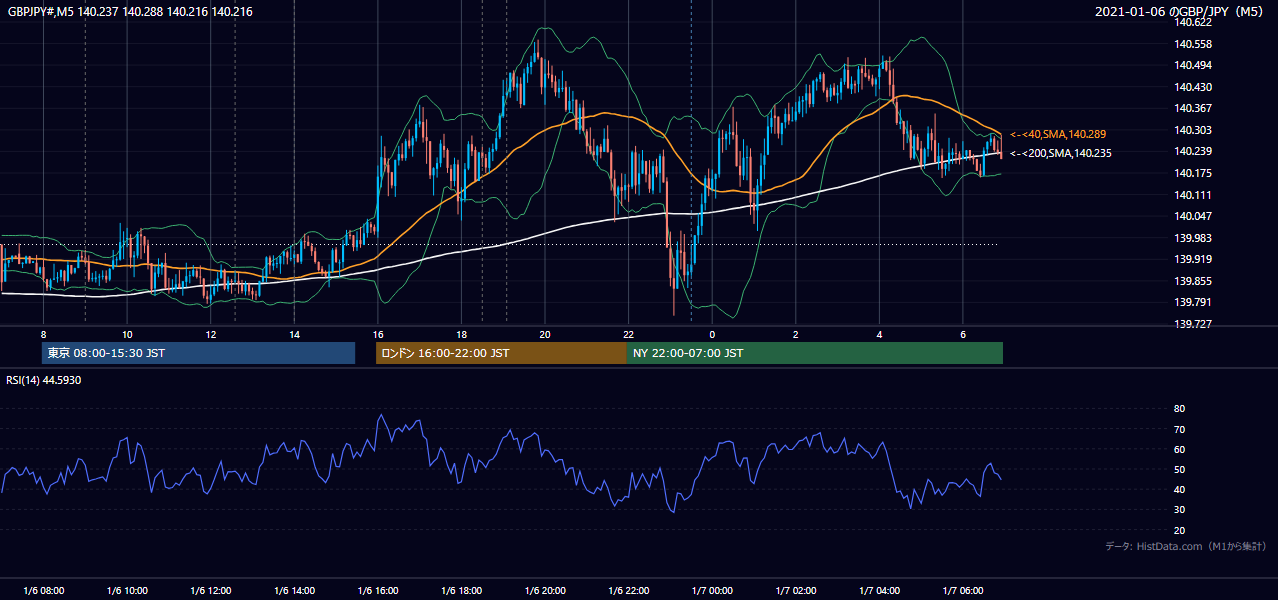Click price axis value 139.855

click(1193, 281)
